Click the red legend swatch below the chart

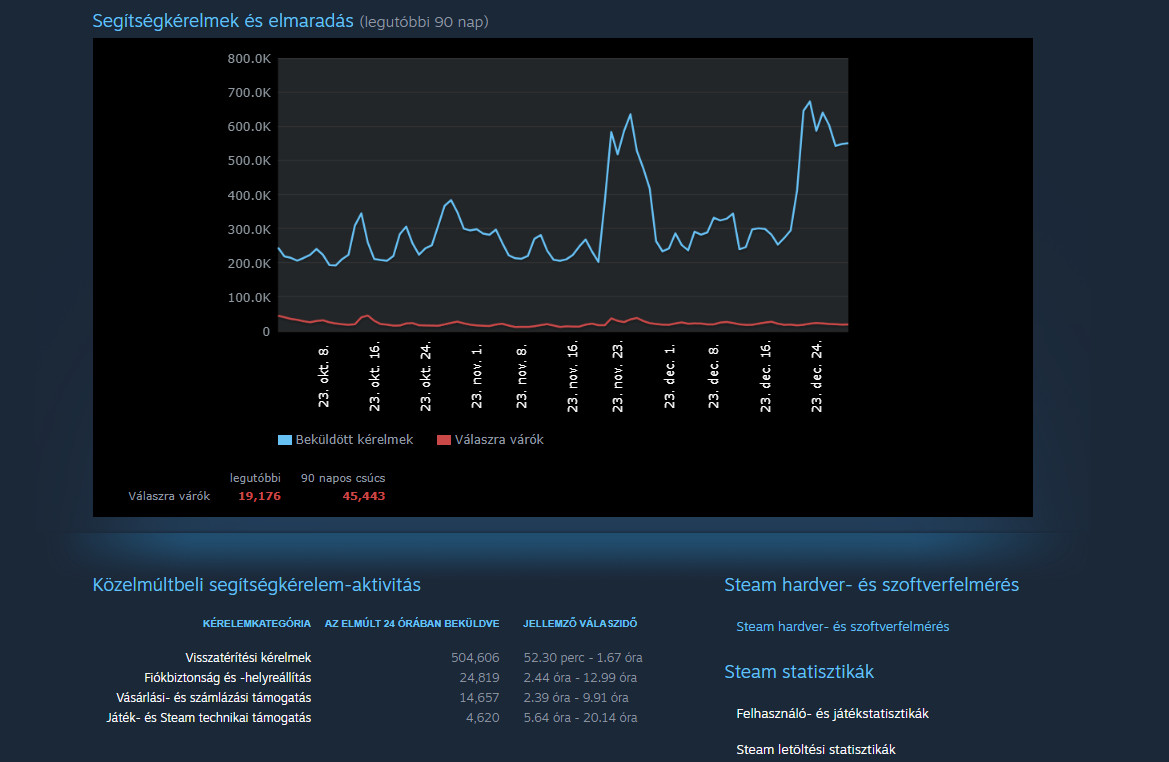pyautogui.click(x=444, y=440)
